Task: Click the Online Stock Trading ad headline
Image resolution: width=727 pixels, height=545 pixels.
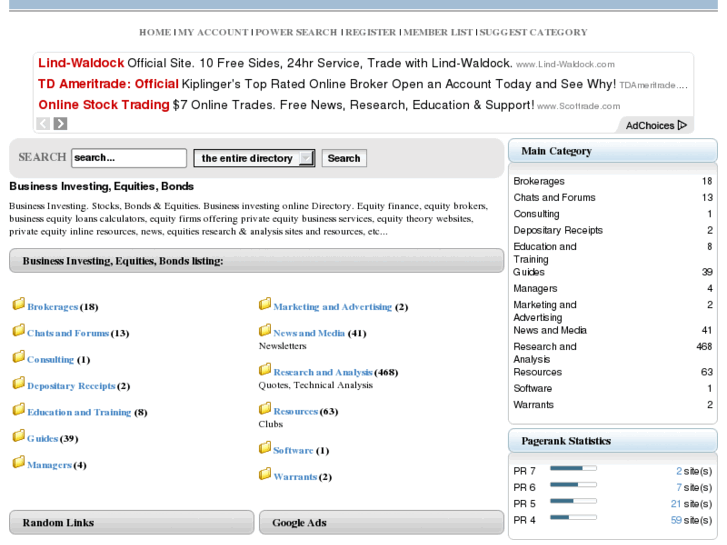Action: tap(104, 105)
